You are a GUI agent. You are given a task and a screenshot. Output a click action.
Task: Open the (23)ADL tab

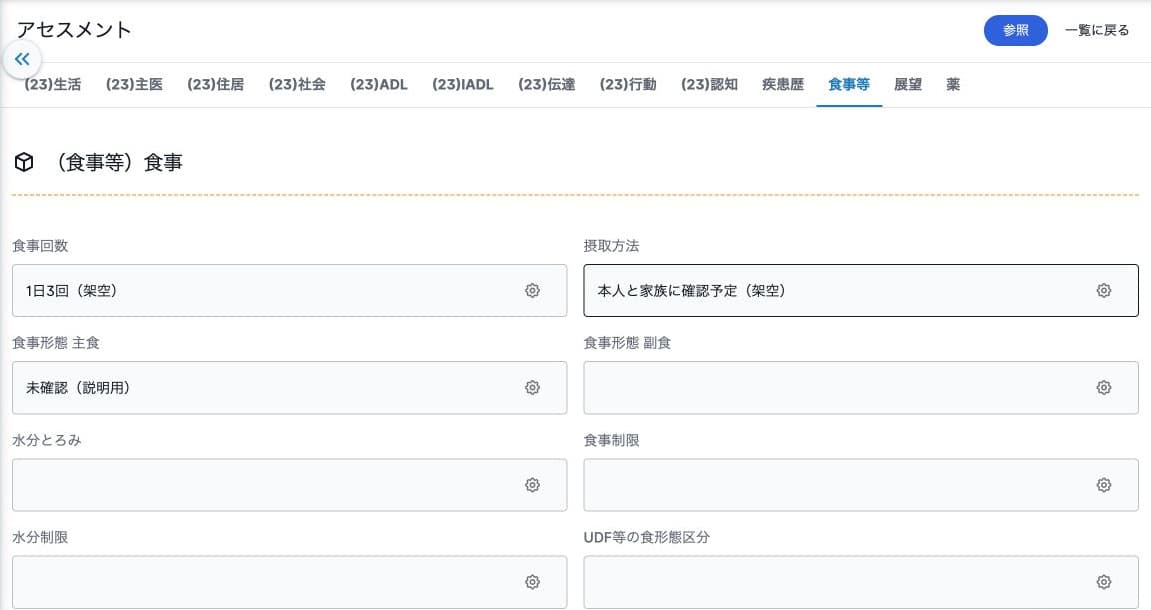pyautogui.click(x=379, y=85)
